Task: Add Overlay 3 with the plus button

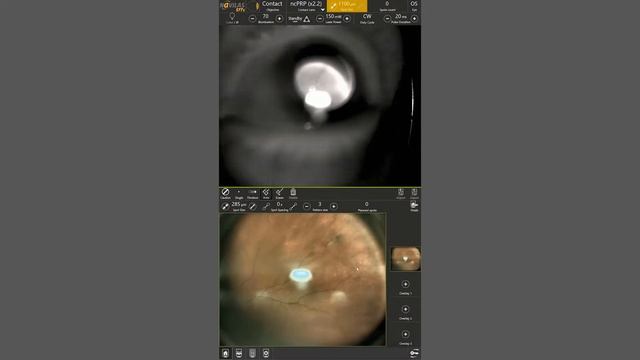Action: click(405, 334)
